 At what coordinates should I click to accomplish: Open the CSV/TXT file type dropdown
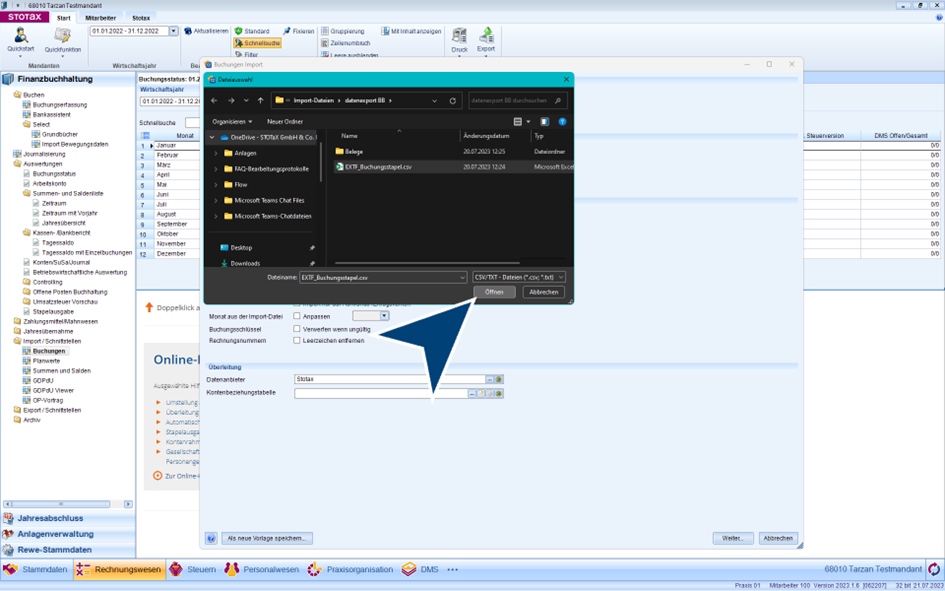point(519,277)
